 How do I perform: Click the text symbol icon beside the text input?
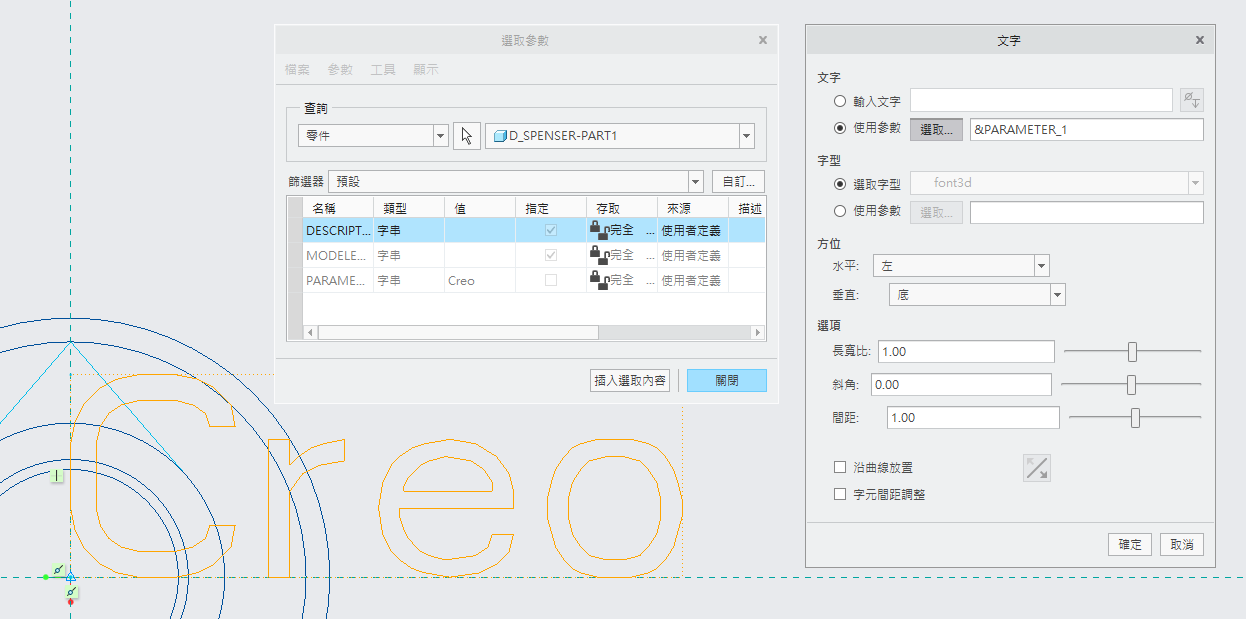1191,100
